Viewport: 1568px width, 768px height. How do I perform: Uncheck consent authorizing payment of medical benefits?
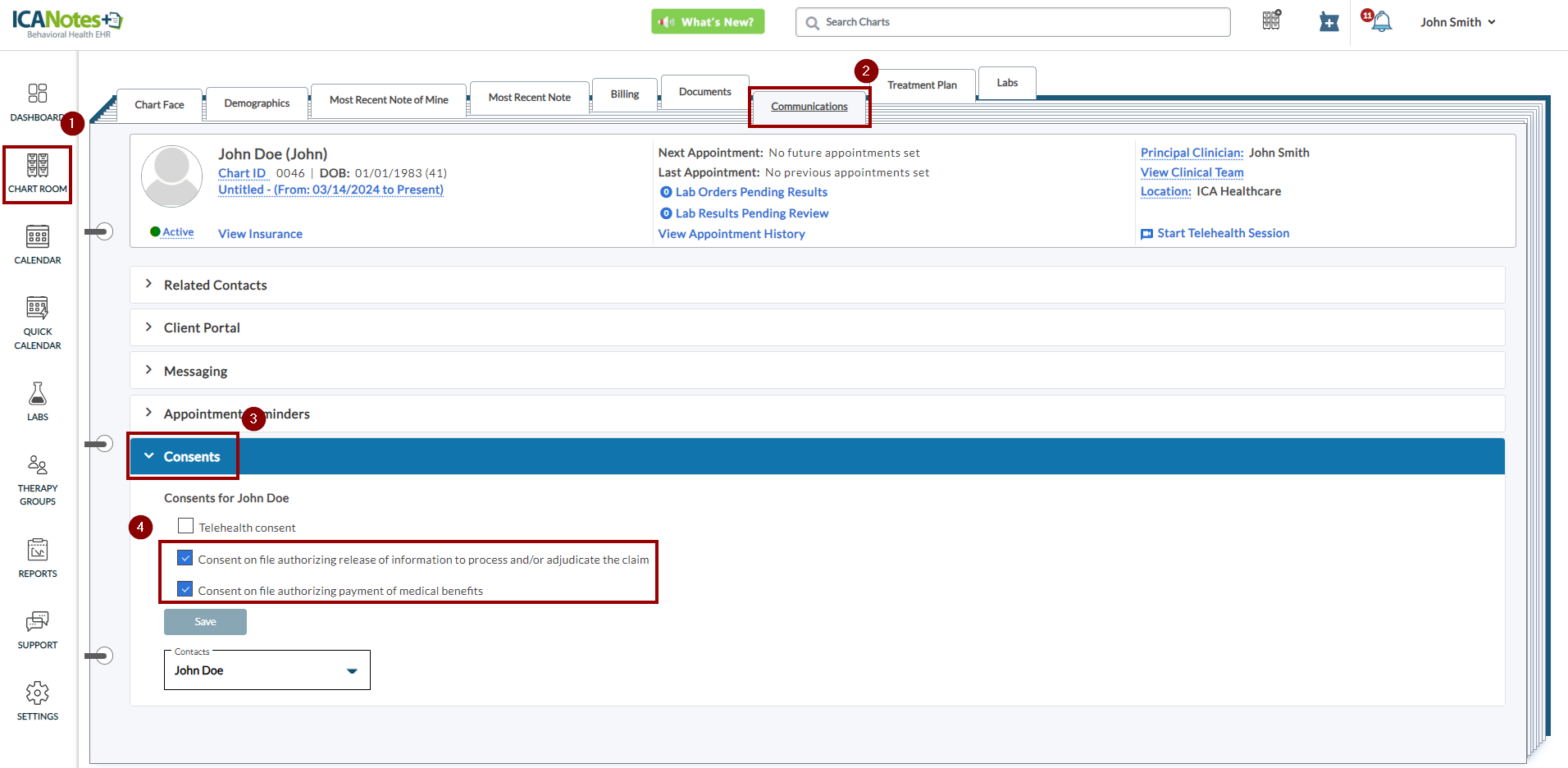[x=185, y=590]
